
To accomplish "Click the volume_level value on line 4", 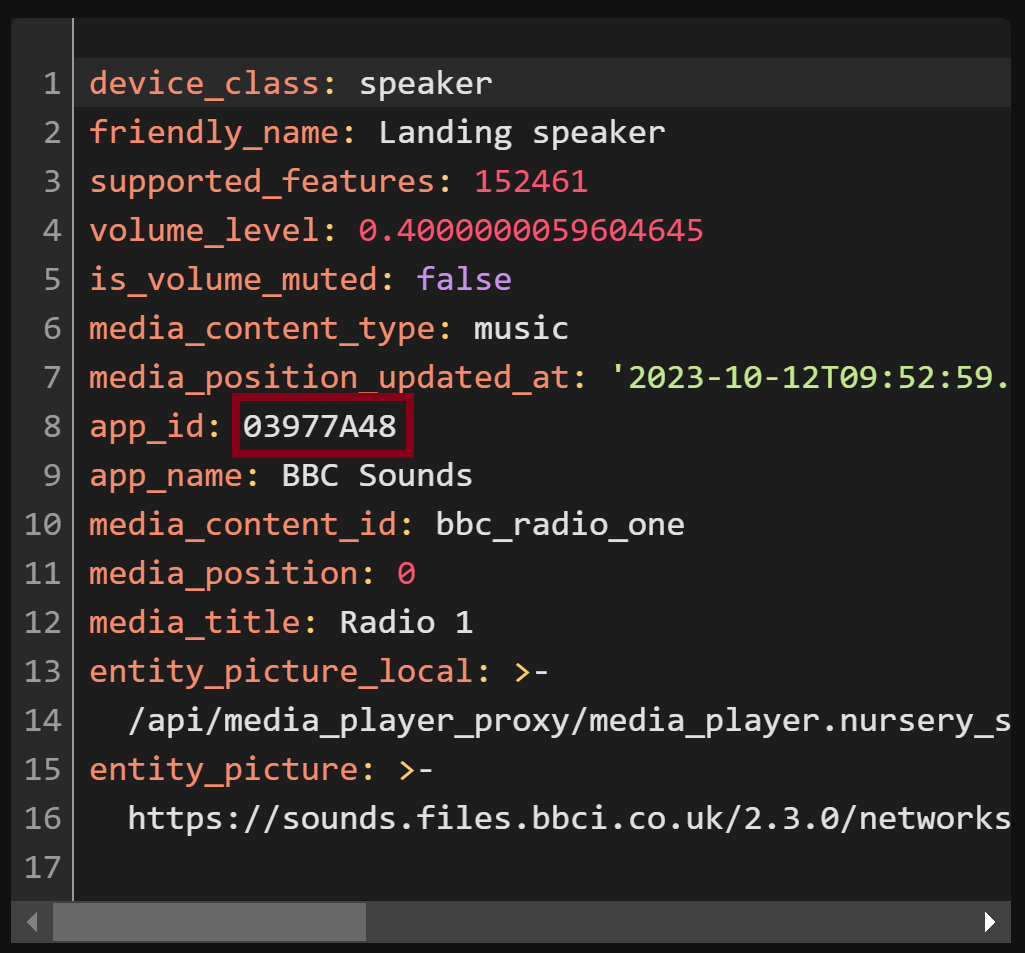I will pos(528,230).
